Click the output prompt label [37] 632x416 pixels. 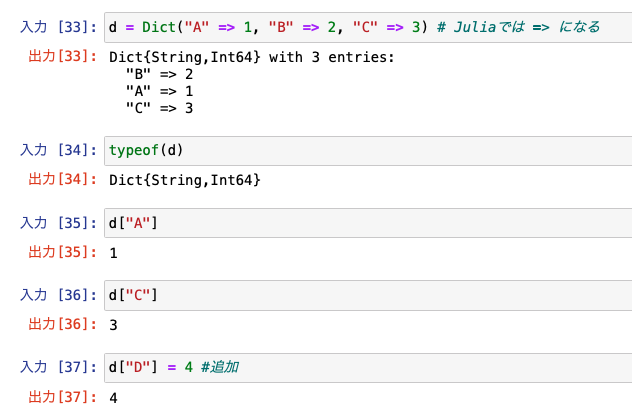[x=63, y=397]
